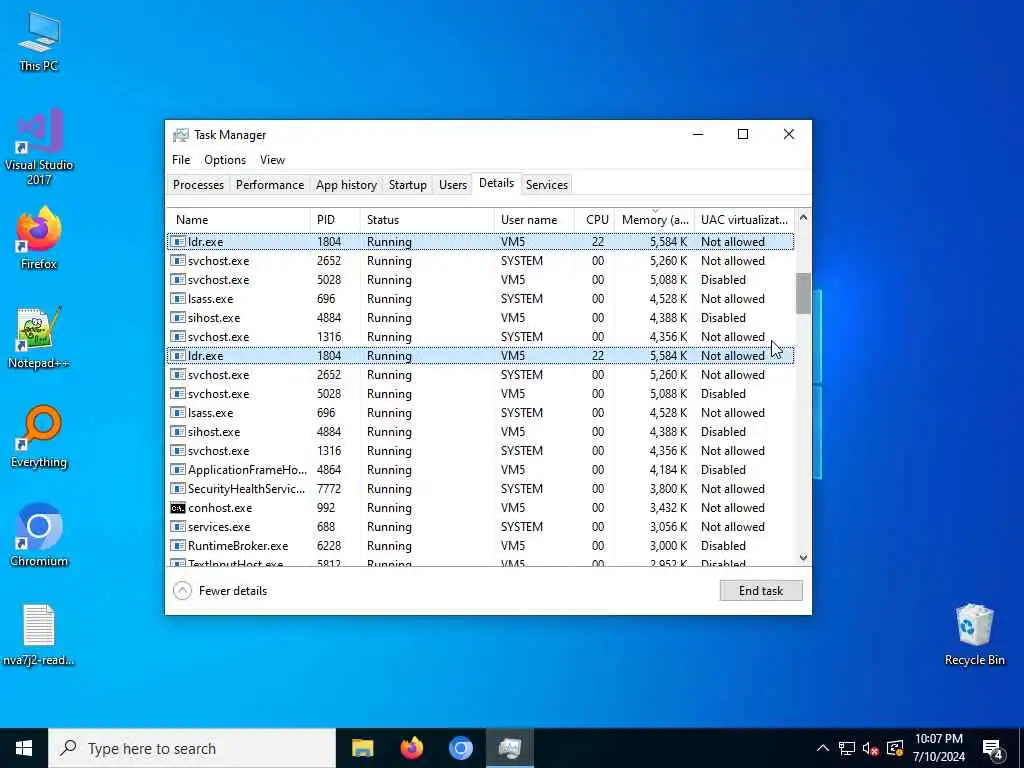Select the Notepad++ desktop shortcut
The image size is (1024, 768).
[x=39, y=338]
